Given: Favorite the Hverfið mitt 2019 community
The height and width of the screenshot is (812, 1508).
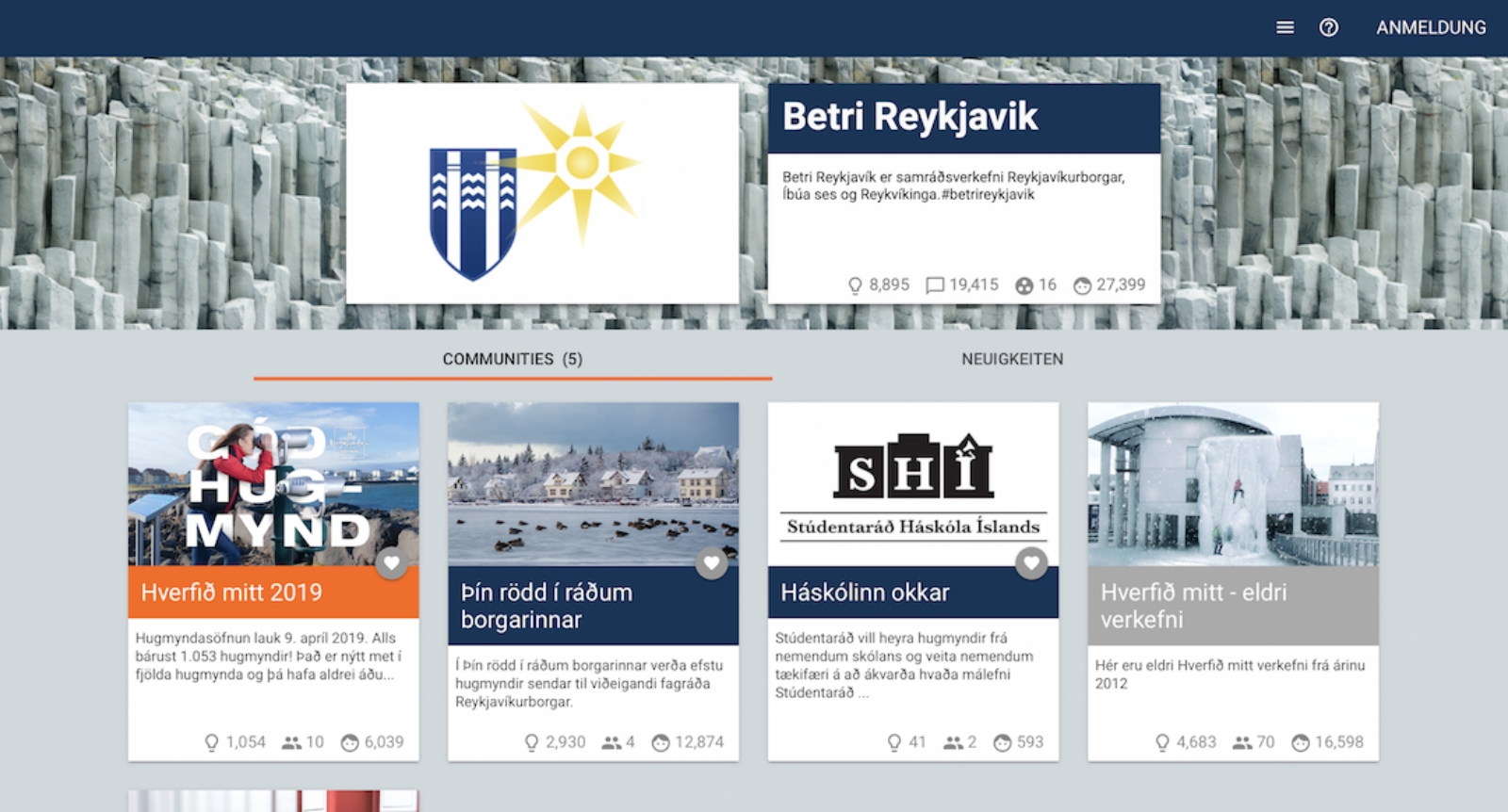Looking at the screenshot, I should [x=391, y=563].
